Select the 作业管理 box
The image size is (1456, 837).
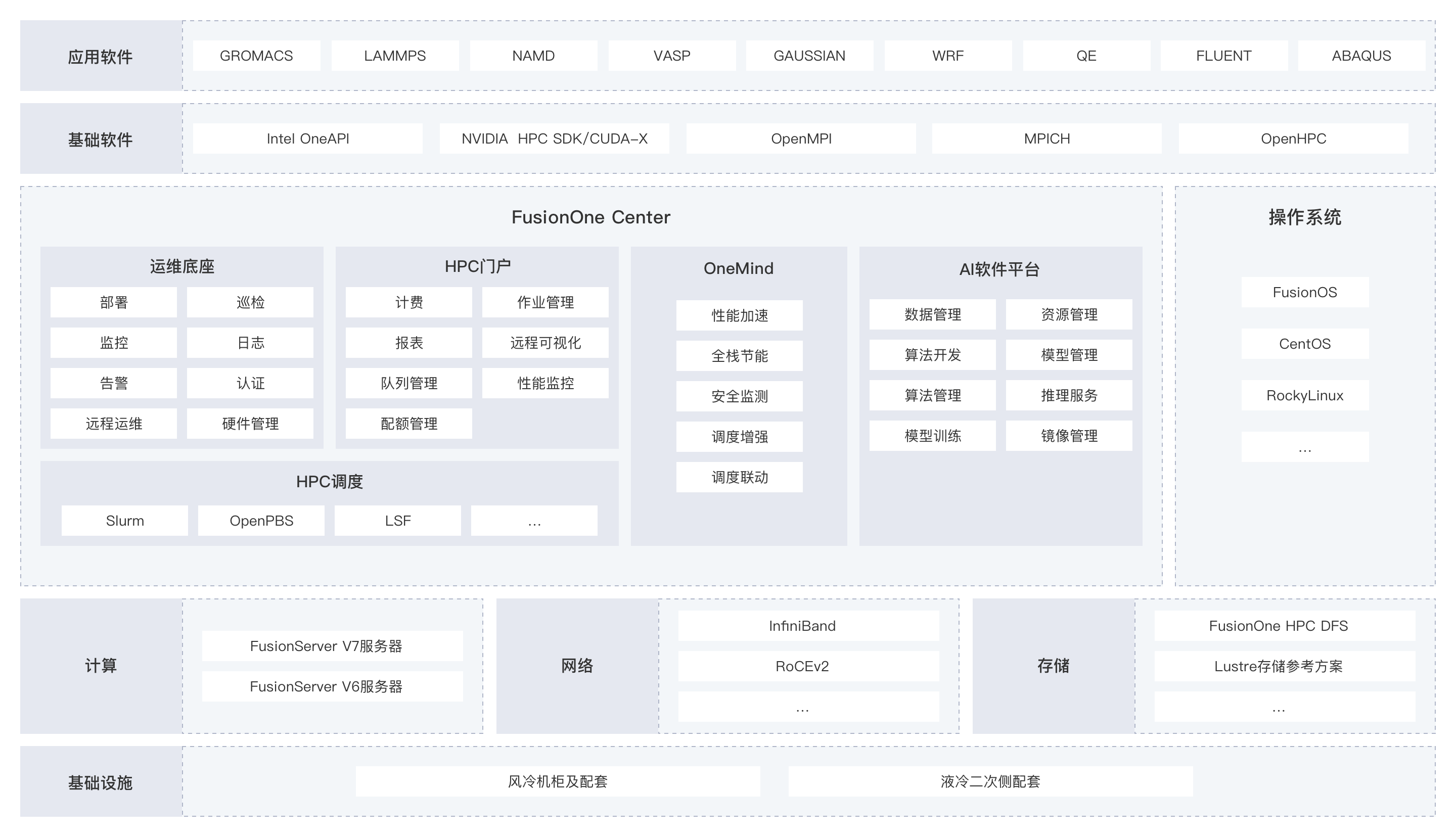click(x=545, y=302)
